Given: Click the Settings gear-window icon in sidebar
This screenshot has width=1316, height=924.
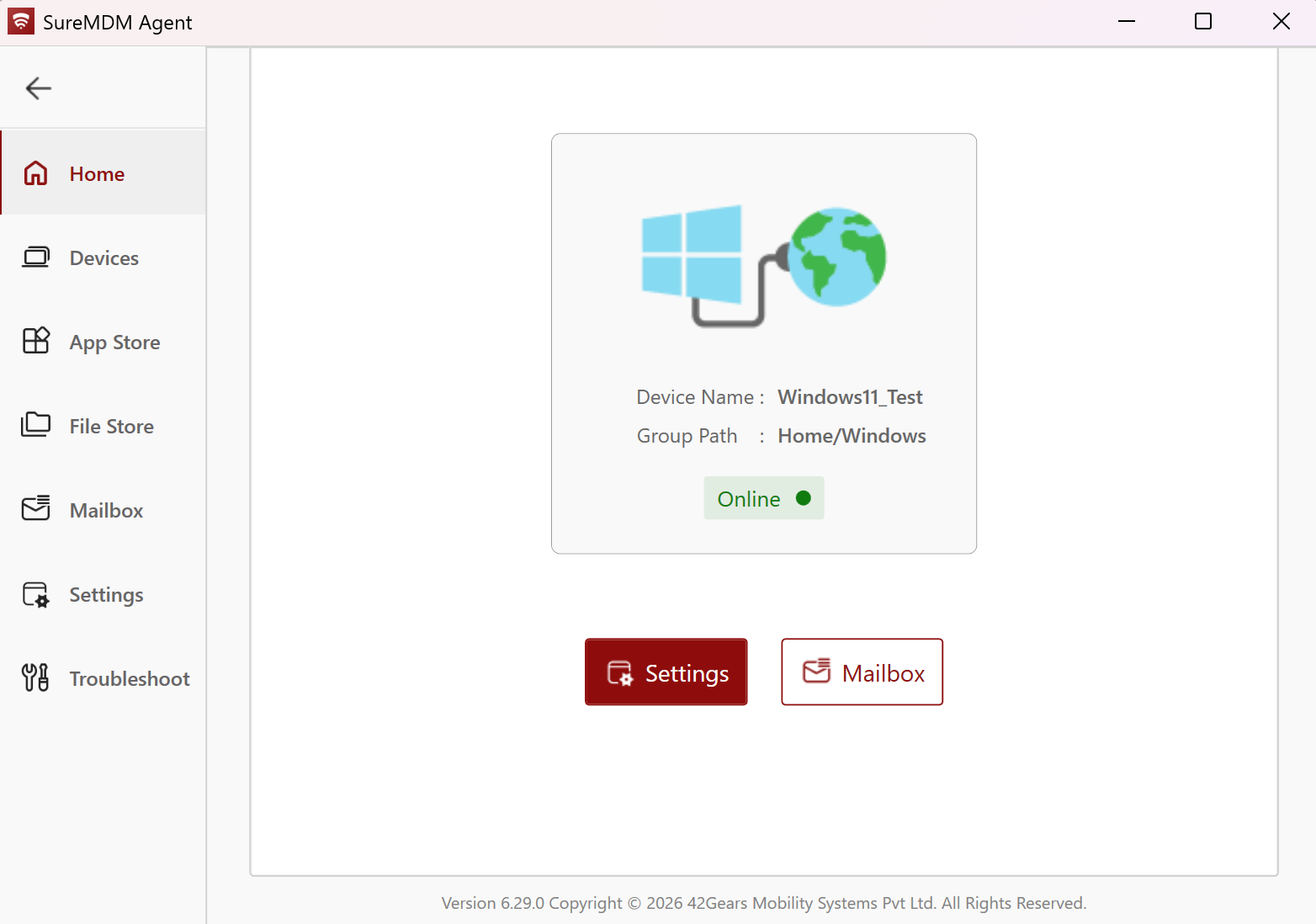Looking at the screenshot, I should [x=35, y=594].
